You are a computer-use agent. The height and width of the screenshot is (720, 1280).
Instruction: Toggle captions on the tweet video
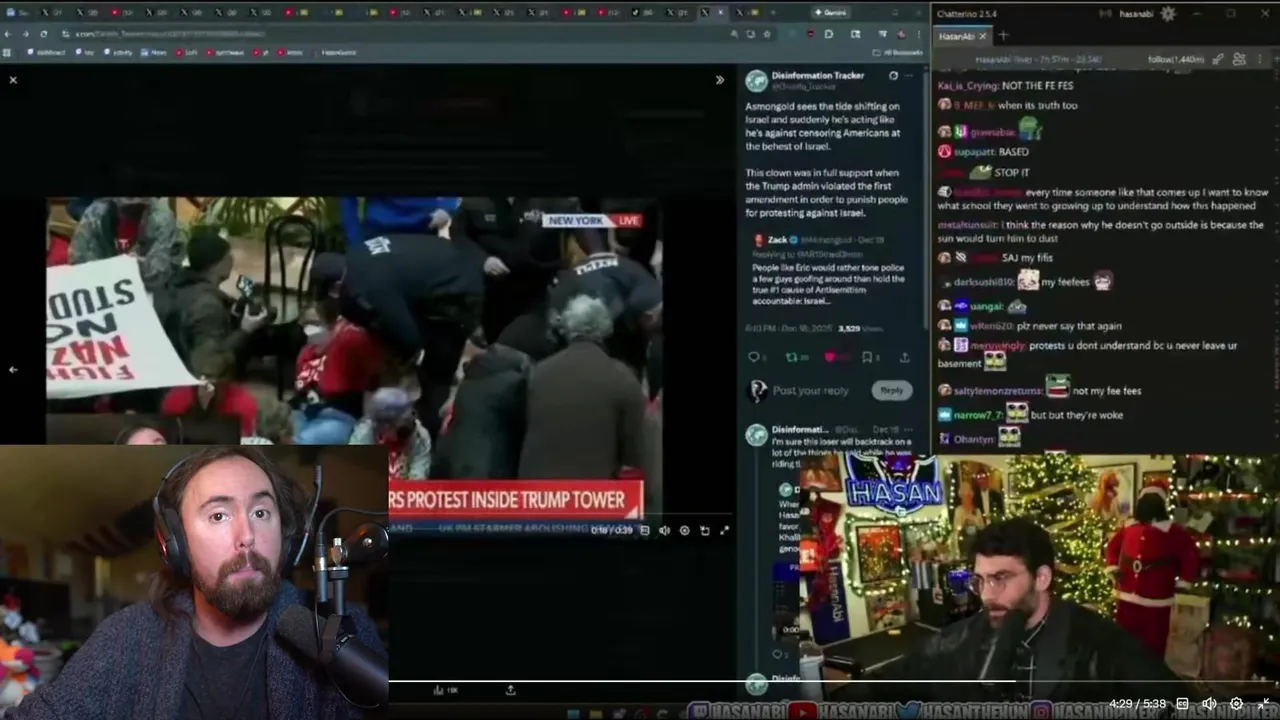(x=645, y=530)
